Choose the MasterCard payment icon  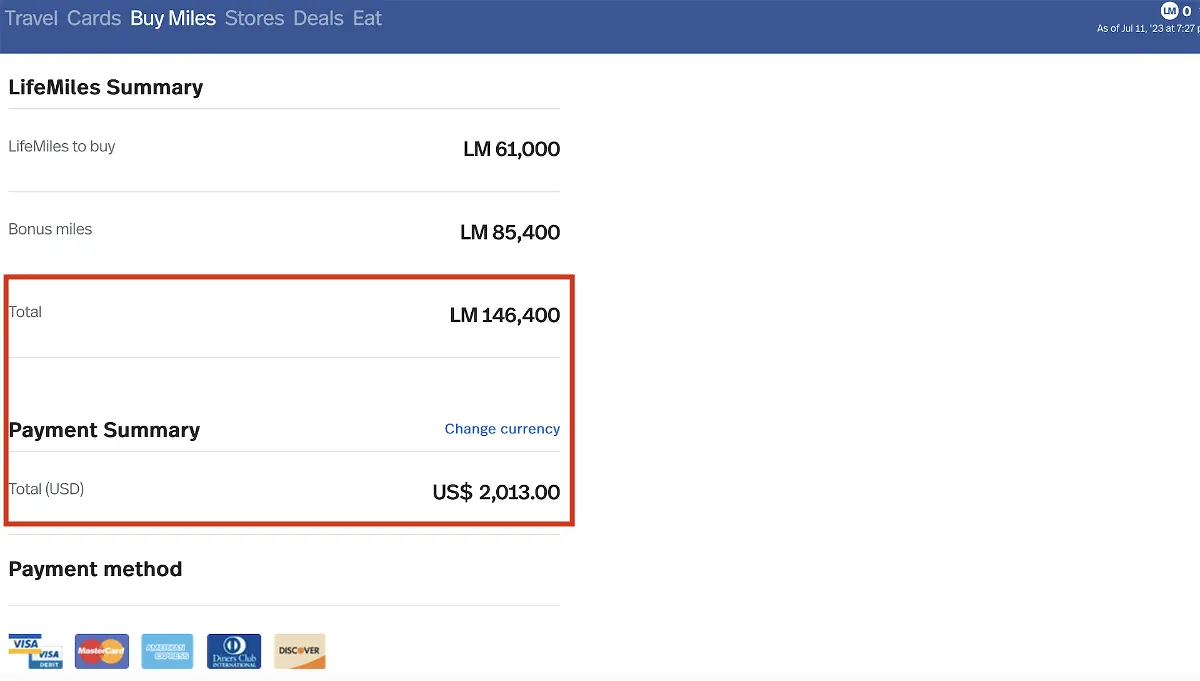[x=101, y=651]
